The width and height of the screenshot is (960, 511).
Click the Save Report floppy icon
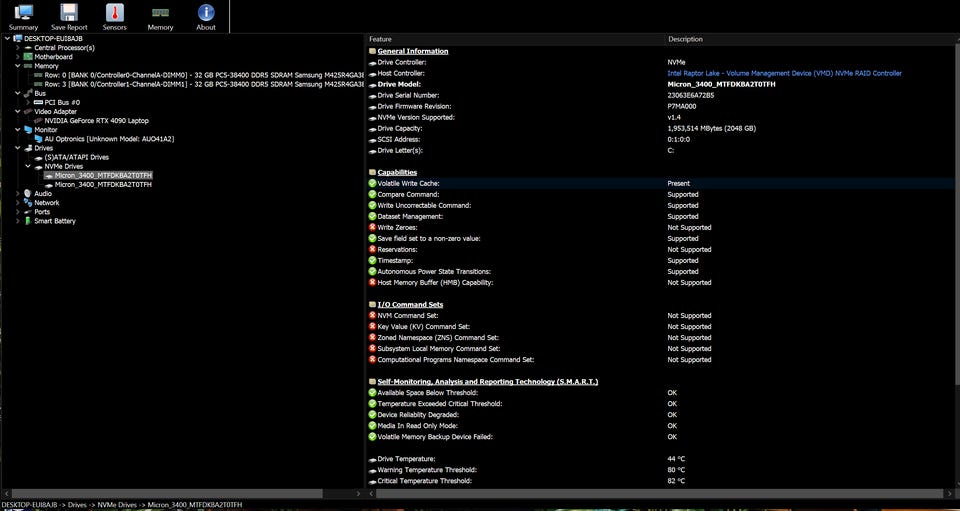tap(69, 12)
